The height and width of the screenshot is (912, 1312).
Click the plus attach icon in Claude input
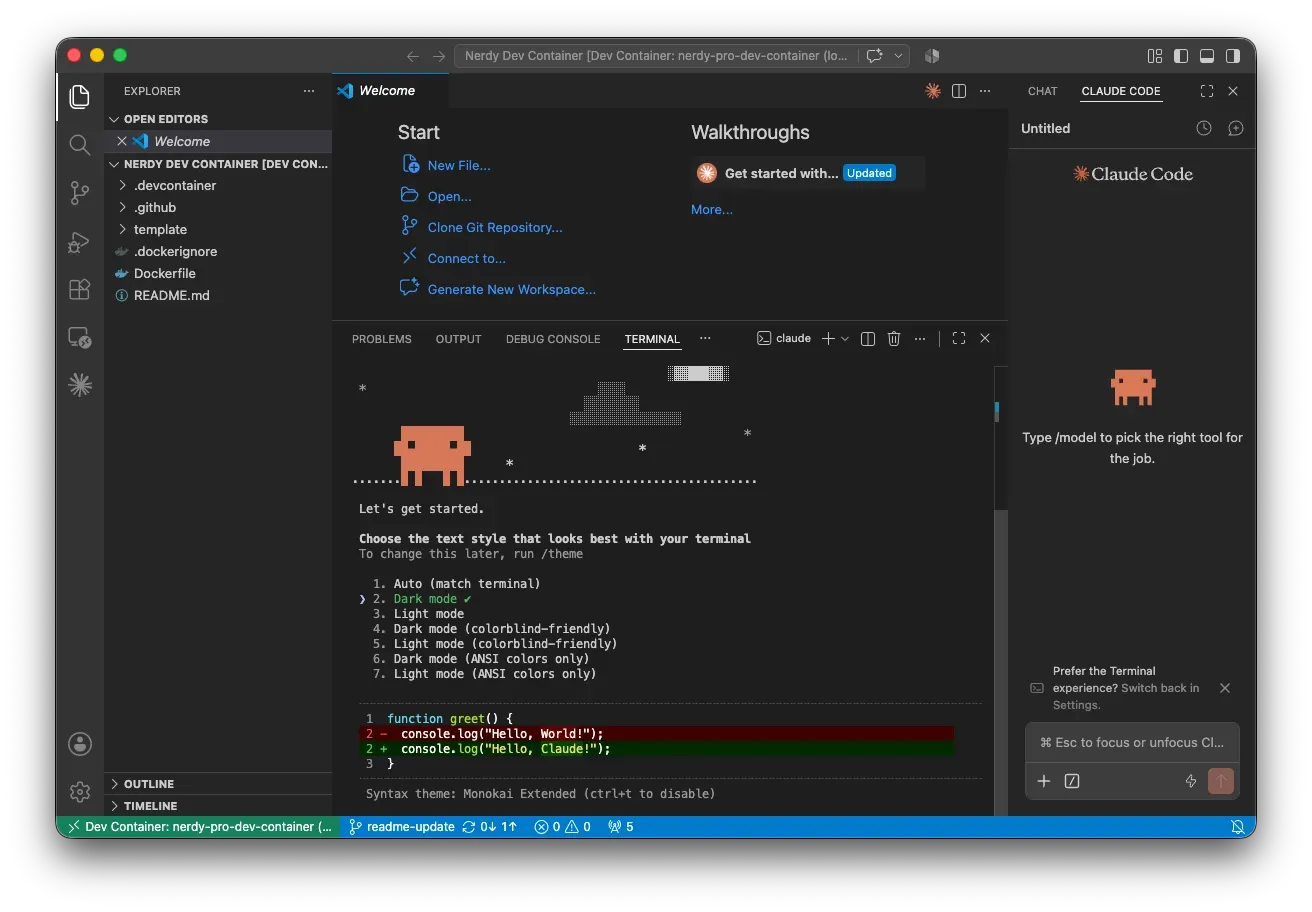coord(1044,781)
